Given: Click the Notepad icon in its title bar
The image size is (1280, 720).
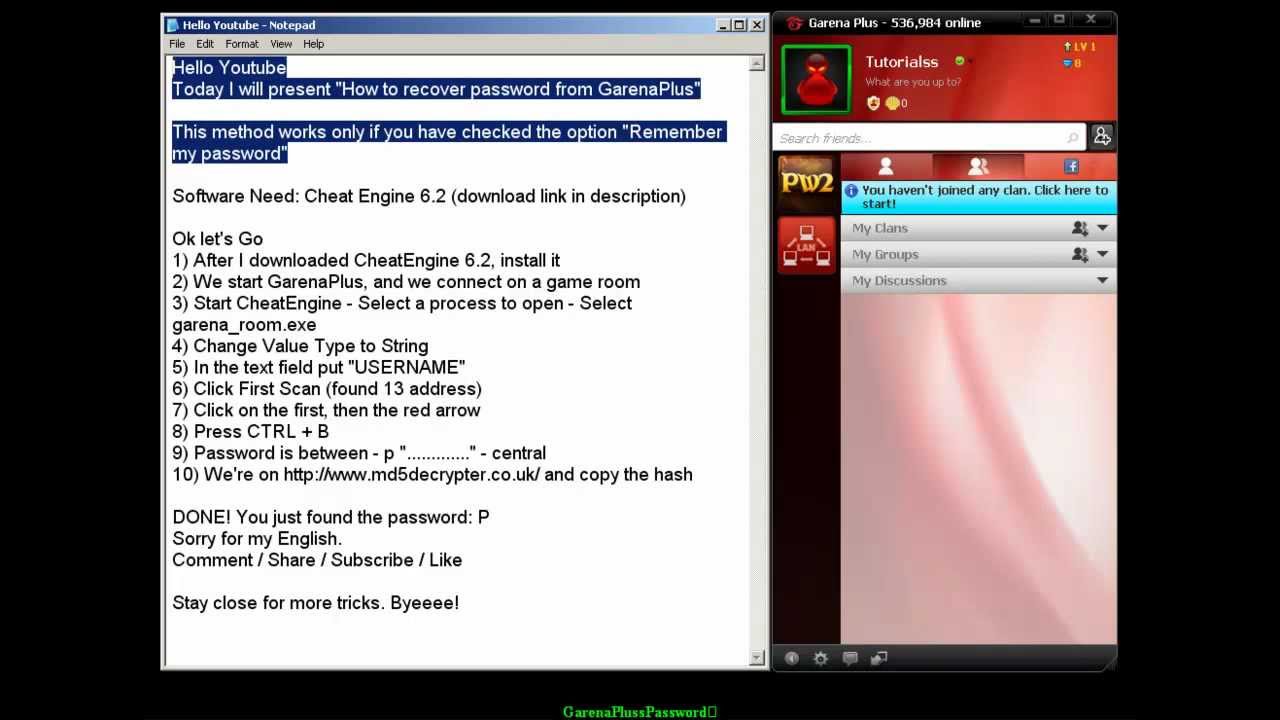Looking at the screenshot, I should [173, 25].
